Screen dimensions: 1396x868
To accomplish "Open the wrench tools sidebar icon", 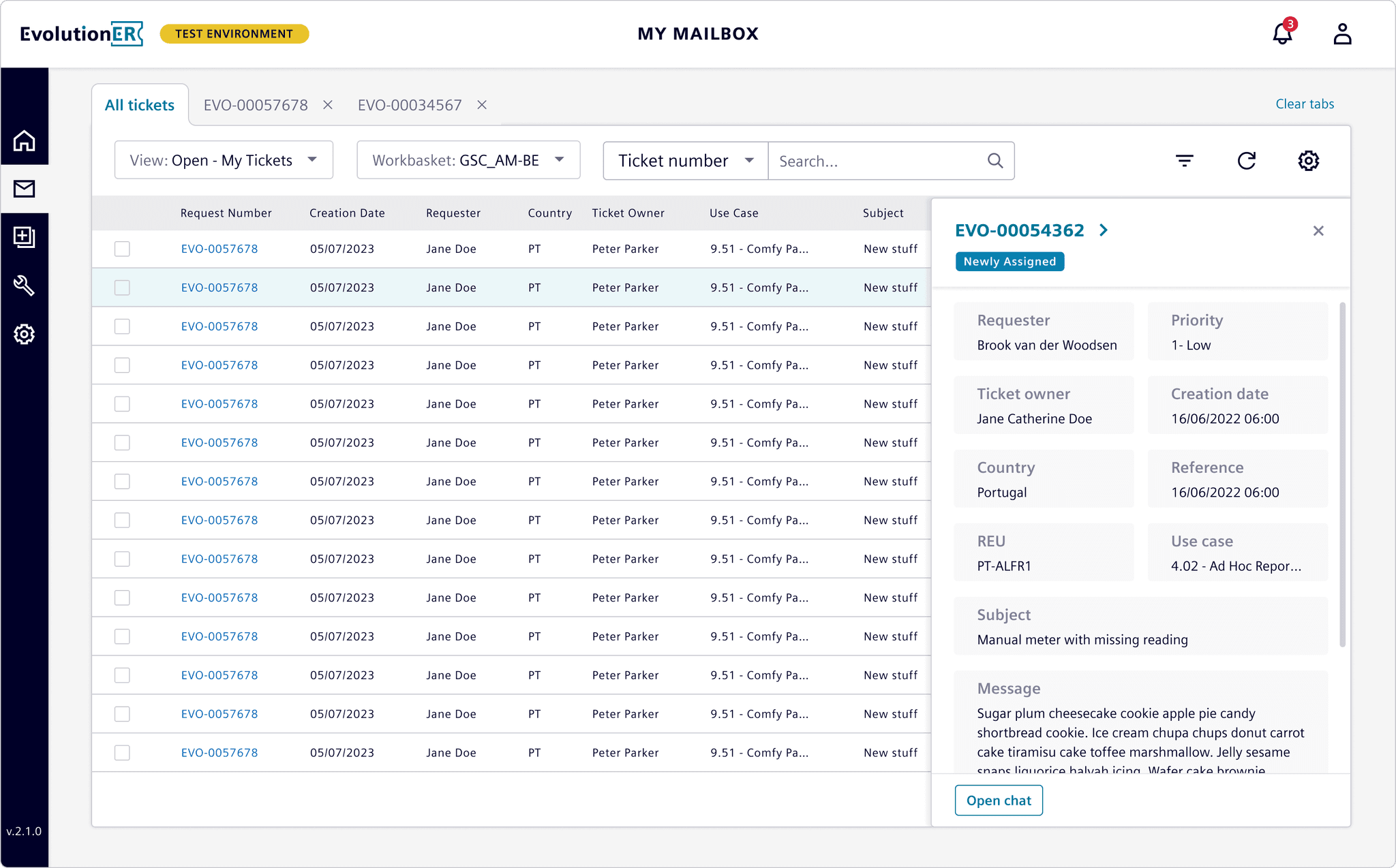I will click(25, 285).
